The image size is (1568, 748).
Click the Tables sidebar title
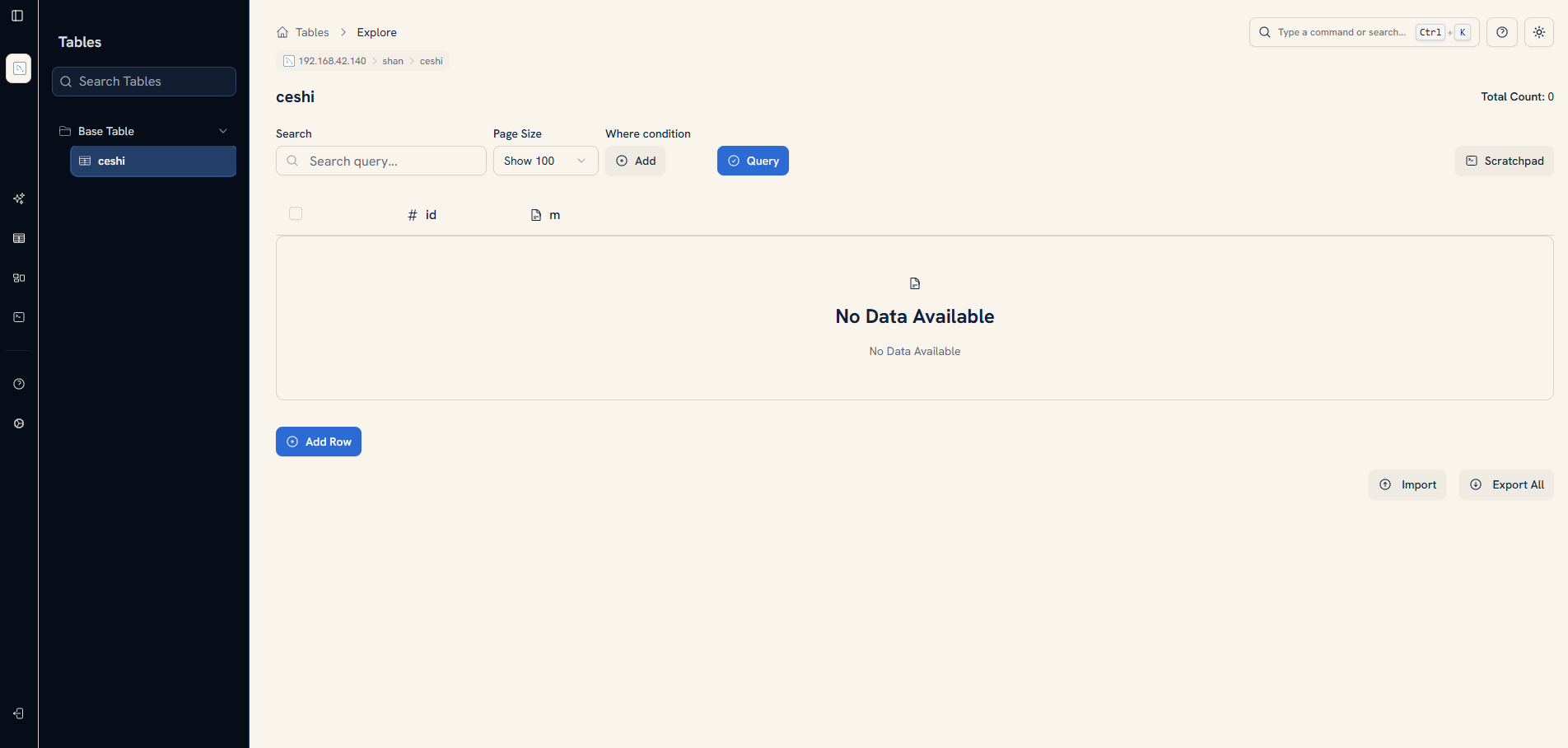pyautogui.click(x=80, y=42)
